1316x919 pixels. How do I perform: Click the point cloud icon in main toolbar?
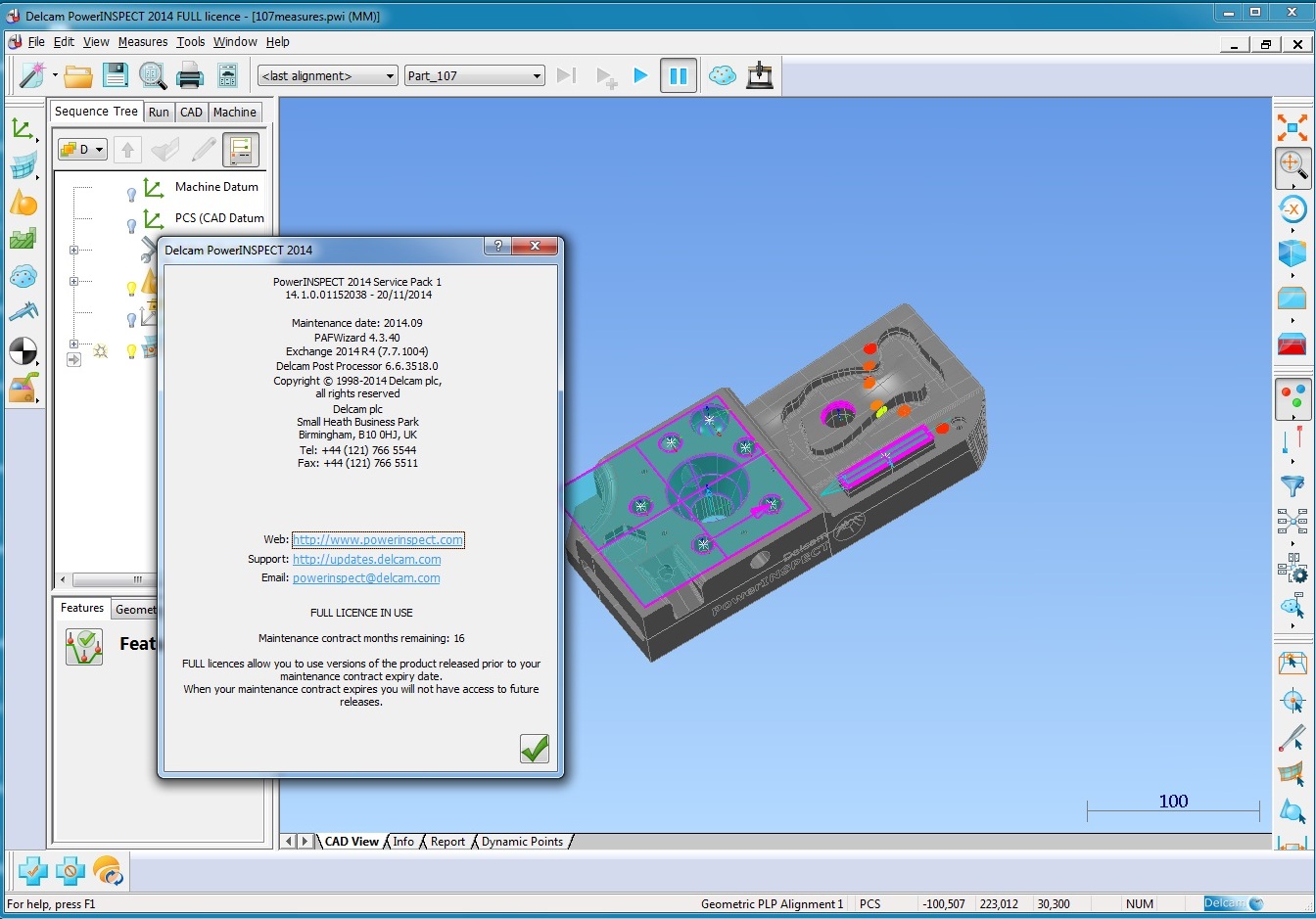coord(723,75)
